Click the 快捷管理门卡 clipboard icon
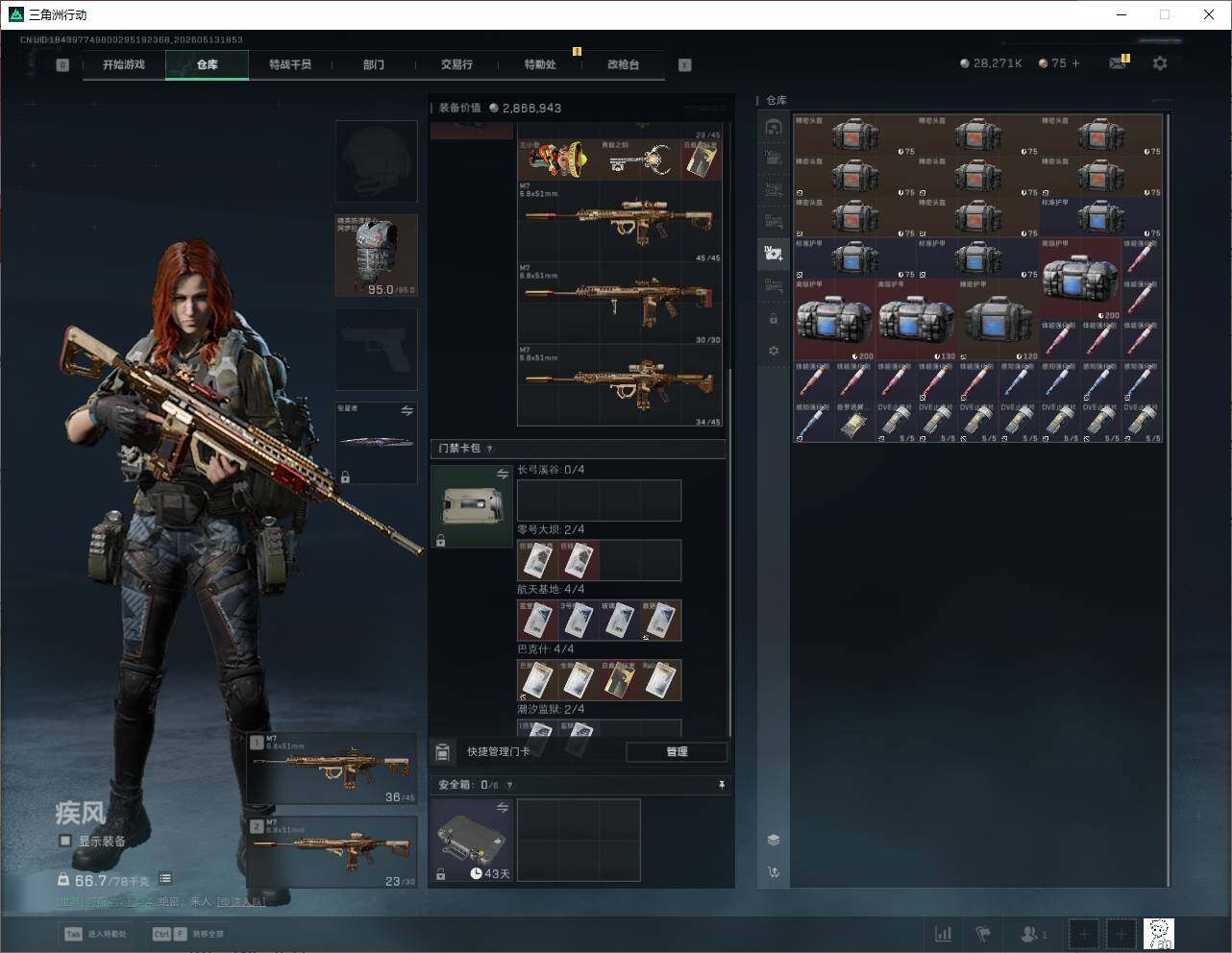Image resolution: width=1232 pixels, height=953 pixels. (443, 751)
